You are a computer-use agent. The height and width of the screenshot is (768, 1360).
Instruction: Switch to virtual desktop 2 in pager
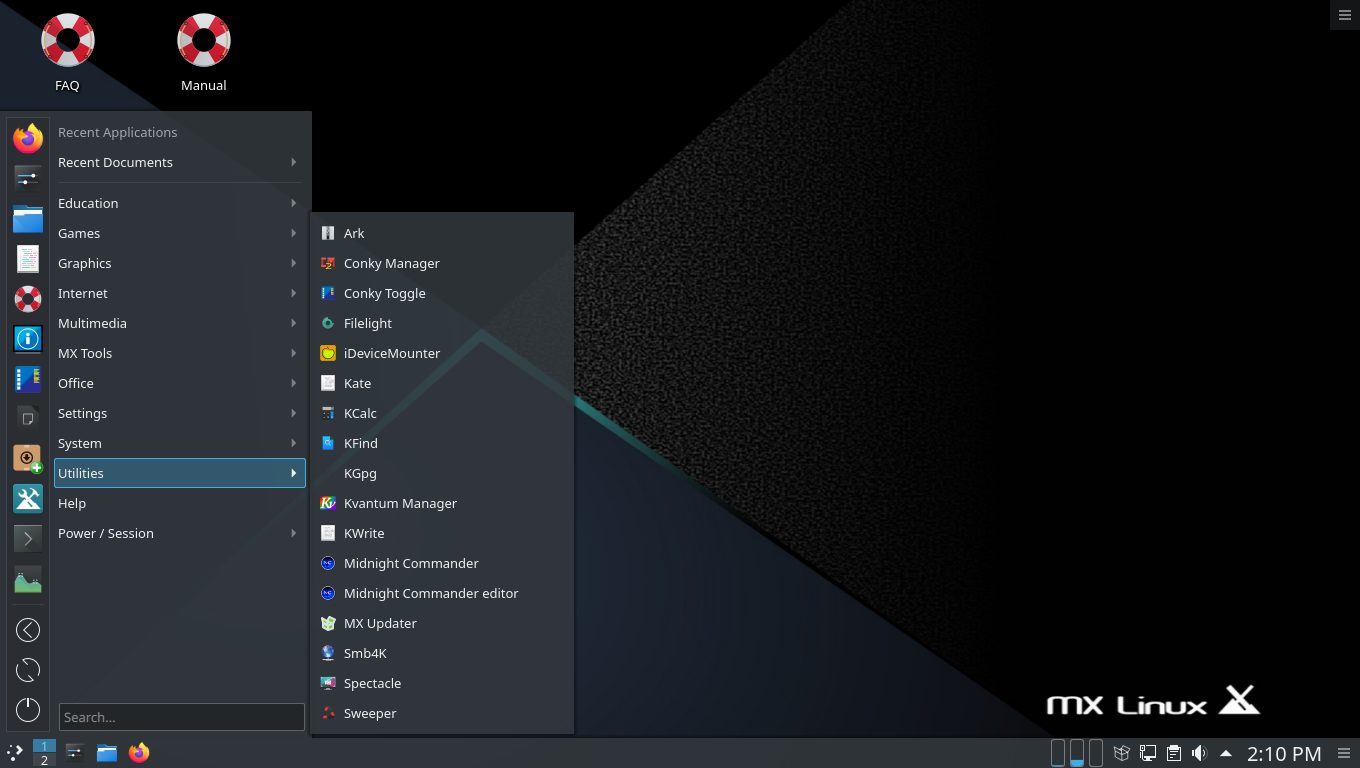point(44,760)
